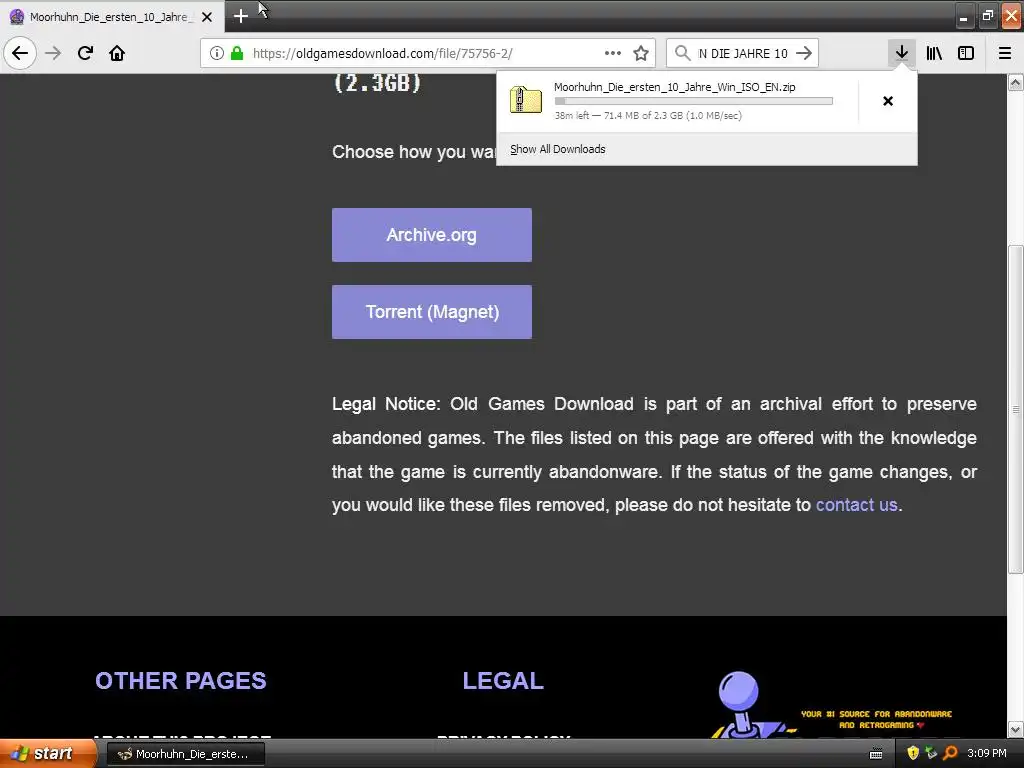This screenshot has height=768, width=1024.
Task: Go back to the previous page
Action: click(x=20, y=53)
